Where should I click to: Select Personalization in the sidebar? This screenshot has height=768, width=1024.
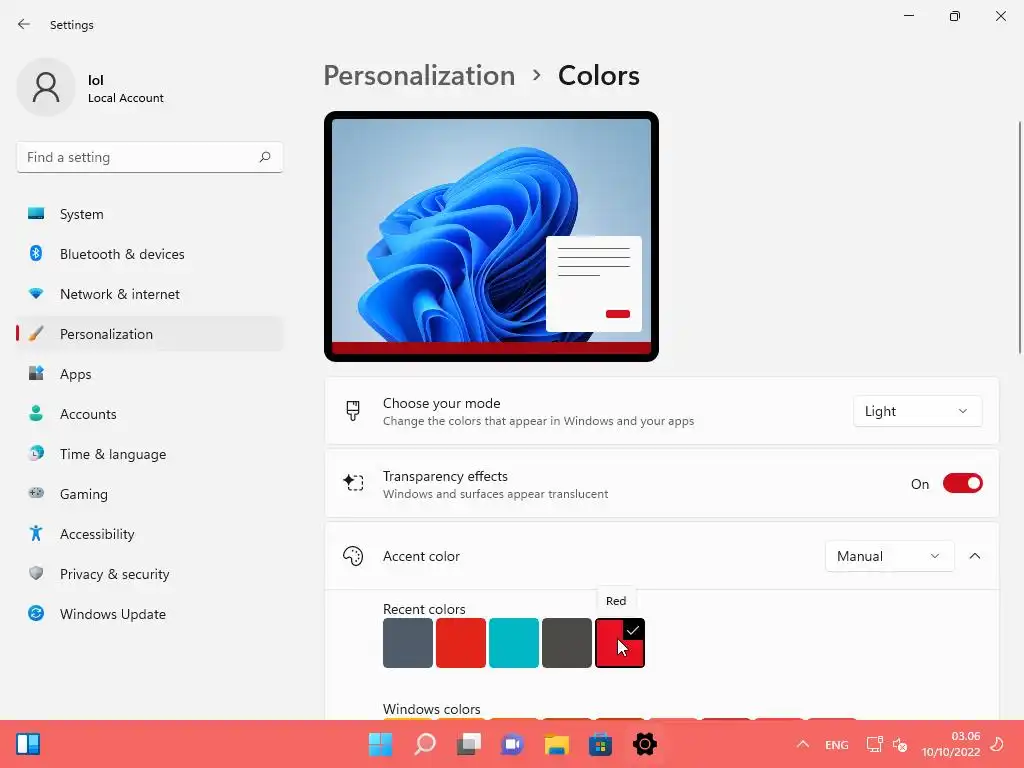[150, 334]
